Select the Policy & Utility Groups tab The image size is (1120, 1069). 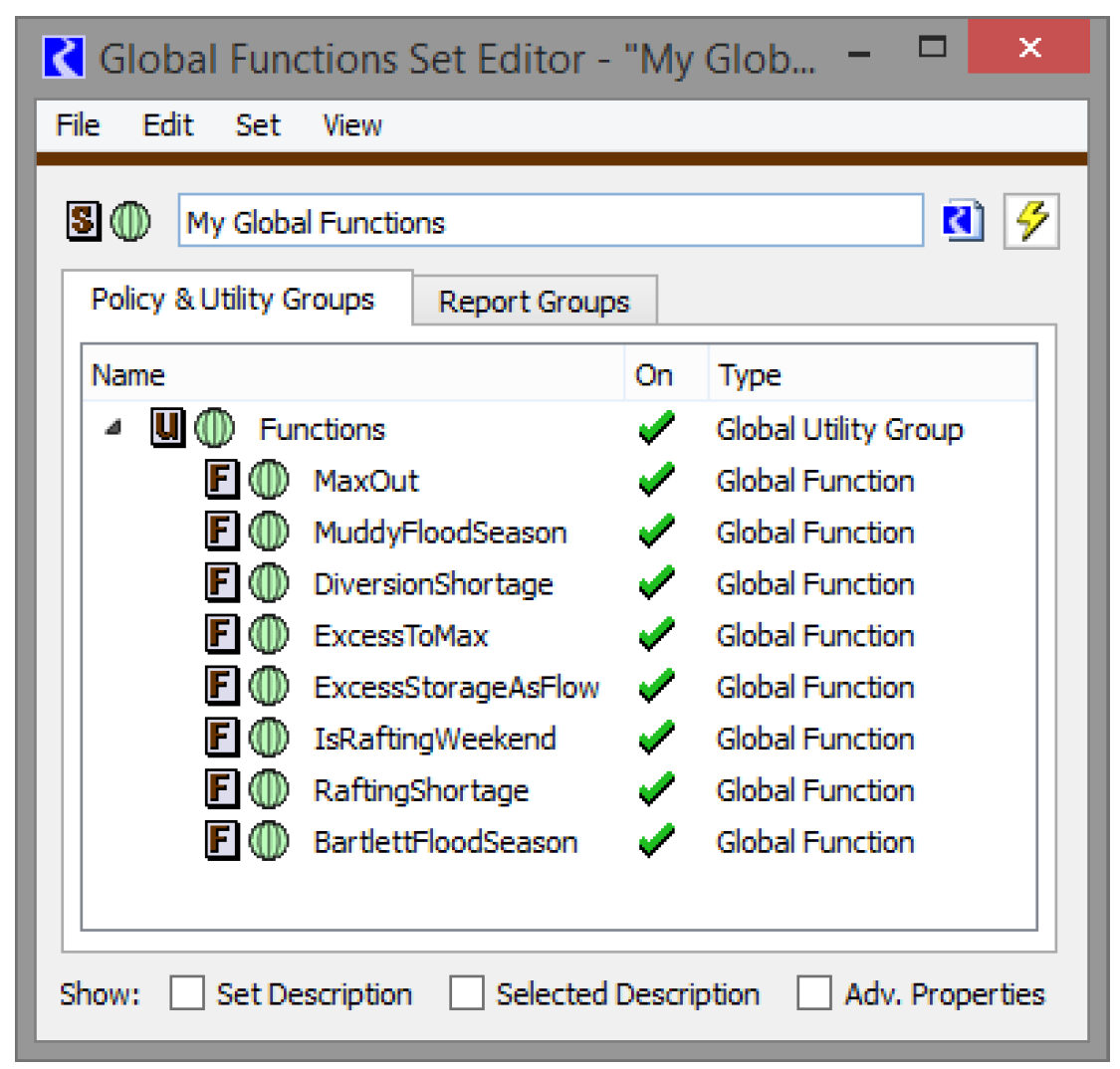pos(233,300)
